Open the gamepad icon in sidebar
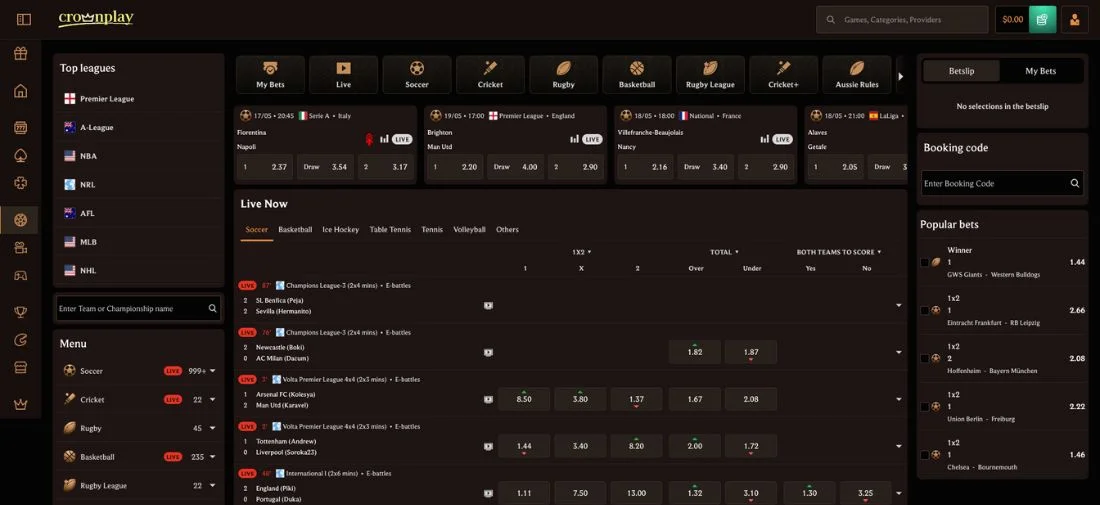1100x505 pixels. pos(20,276)
